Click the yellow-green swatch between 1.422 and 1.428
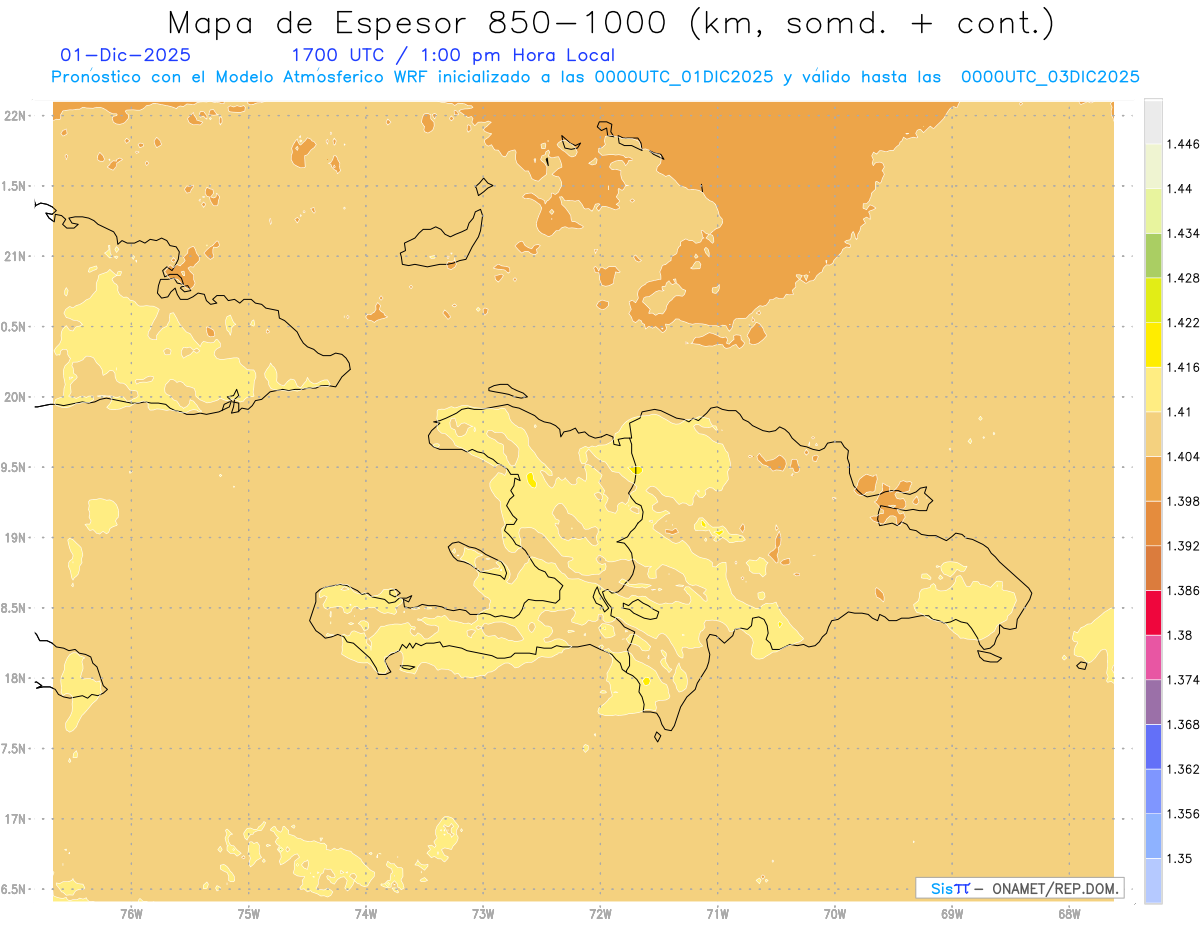1200x927 pixels. pos(1153,300)
